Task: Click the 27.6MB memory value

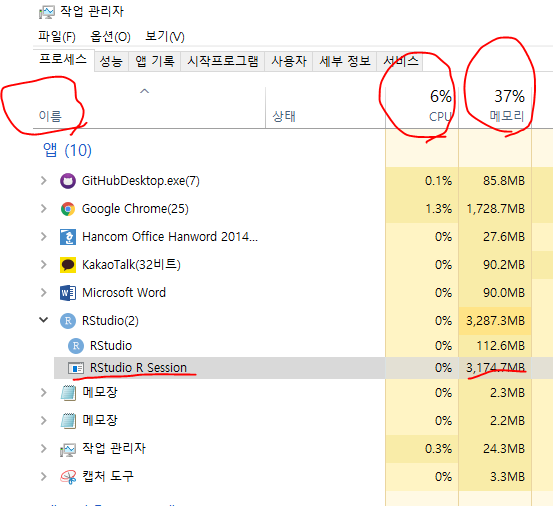Action: tap(504, 237)
